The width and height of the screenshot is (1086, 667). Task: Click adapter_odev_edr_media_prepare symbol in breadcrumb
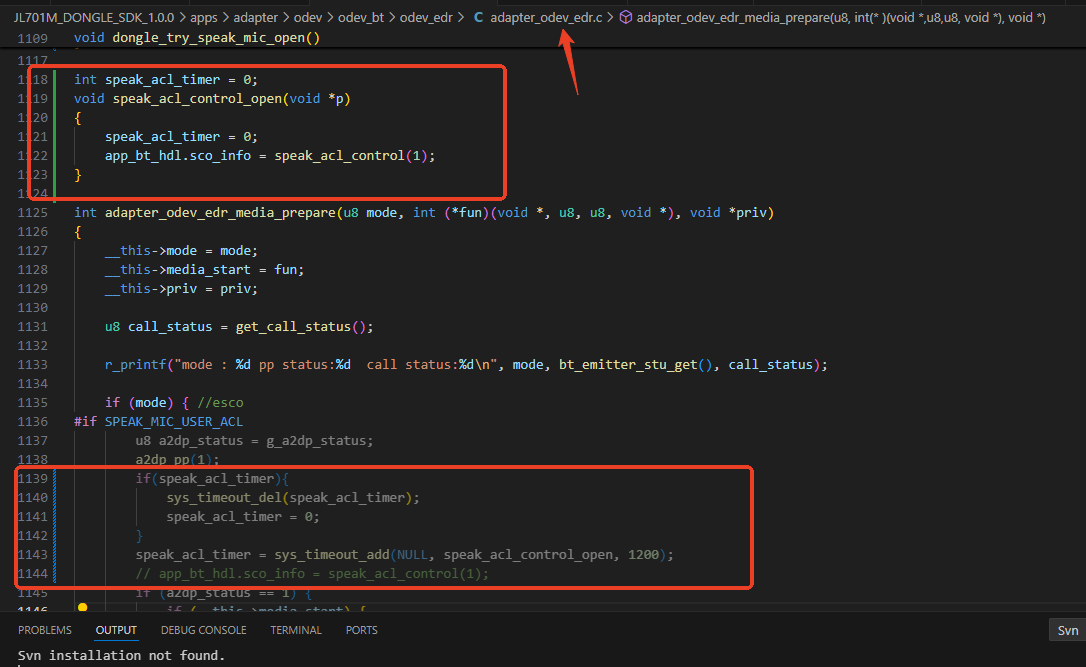(841, 17)
